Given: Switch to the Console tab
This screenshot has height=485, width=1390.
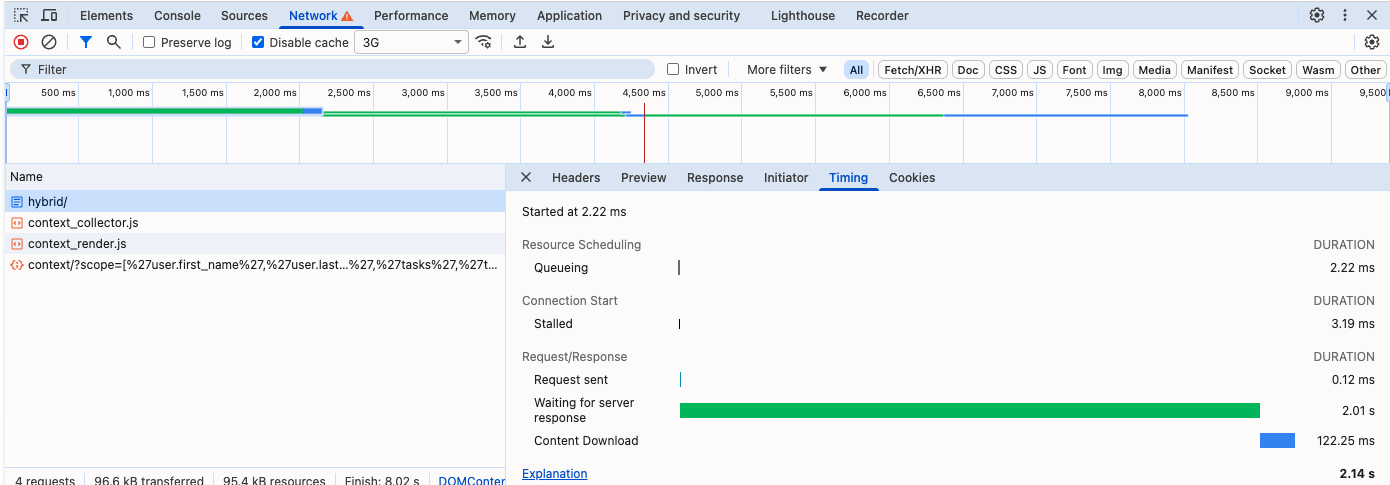Looking at the screenshot, I should [x=177, y=16].
